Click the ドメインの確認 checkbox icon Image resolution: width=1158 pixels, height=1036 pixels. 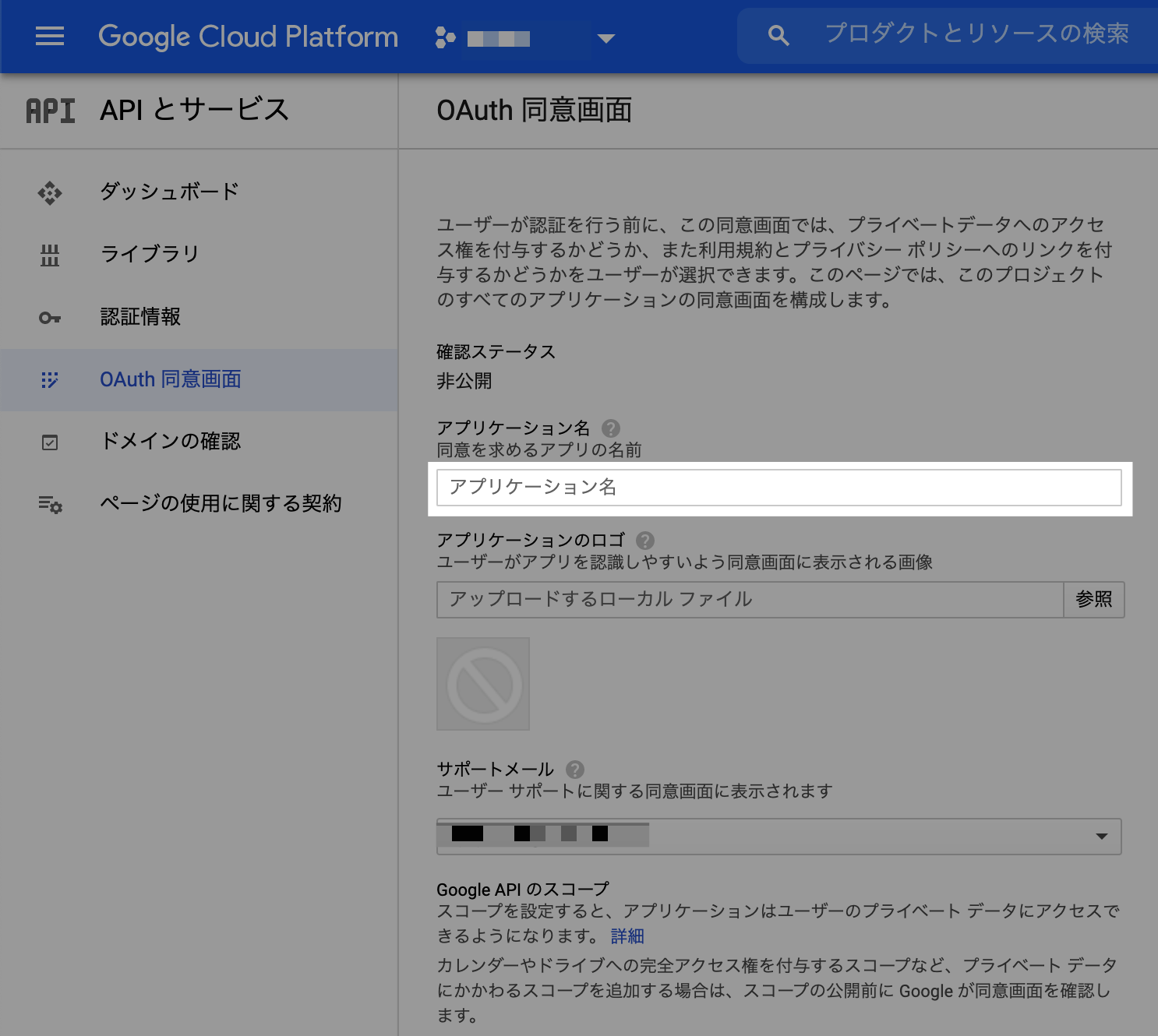coord(50,442)
